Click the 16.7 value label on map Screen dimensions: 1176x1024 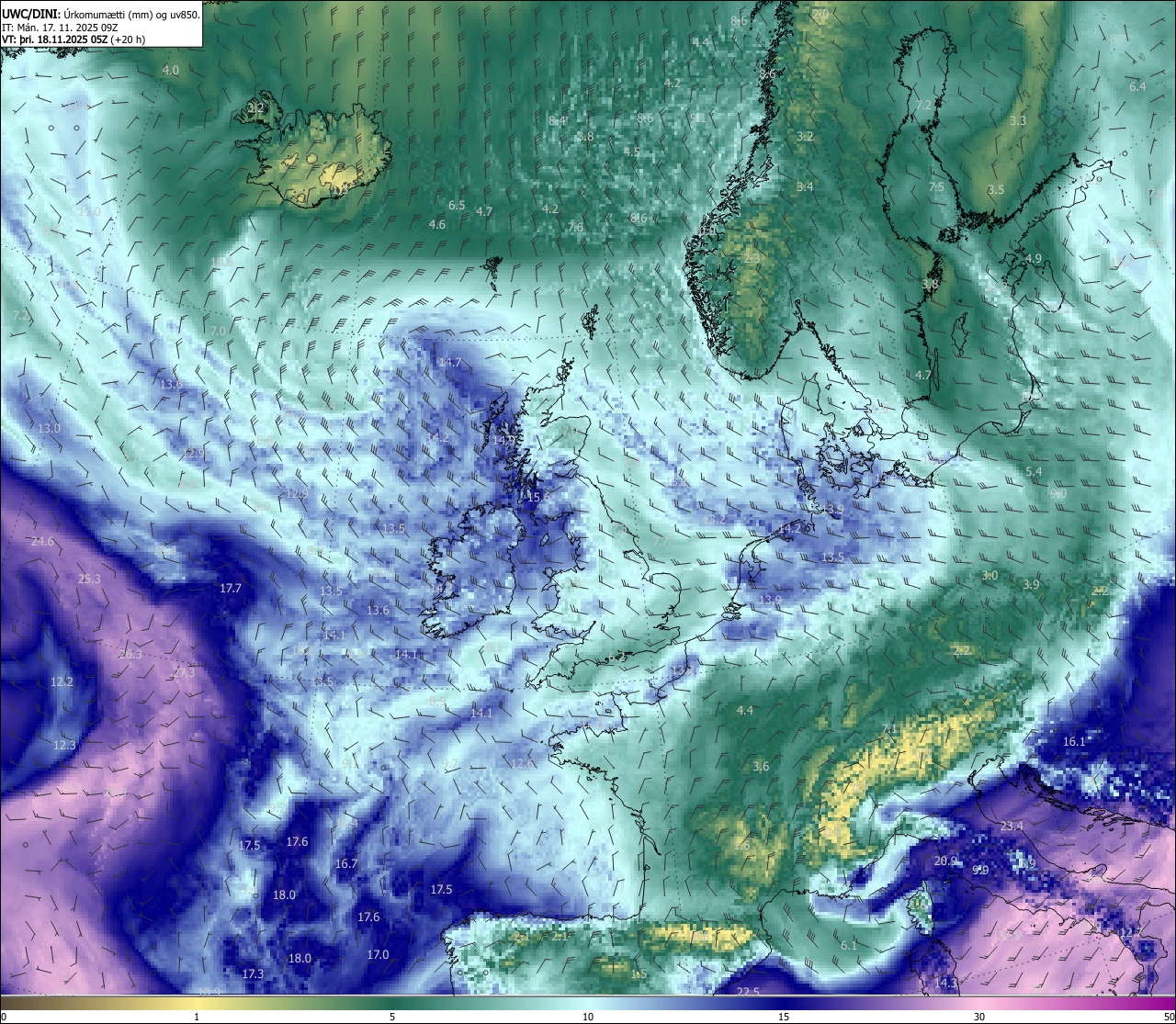[x=346, y=863]
